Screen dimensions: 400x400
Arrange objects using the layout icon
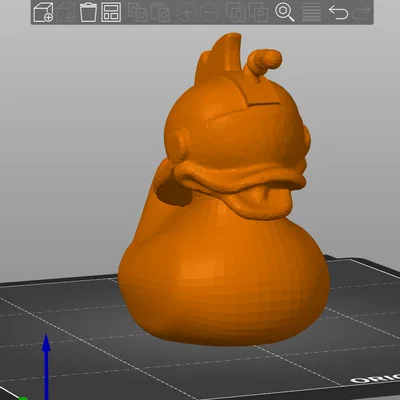coord(111,12)
